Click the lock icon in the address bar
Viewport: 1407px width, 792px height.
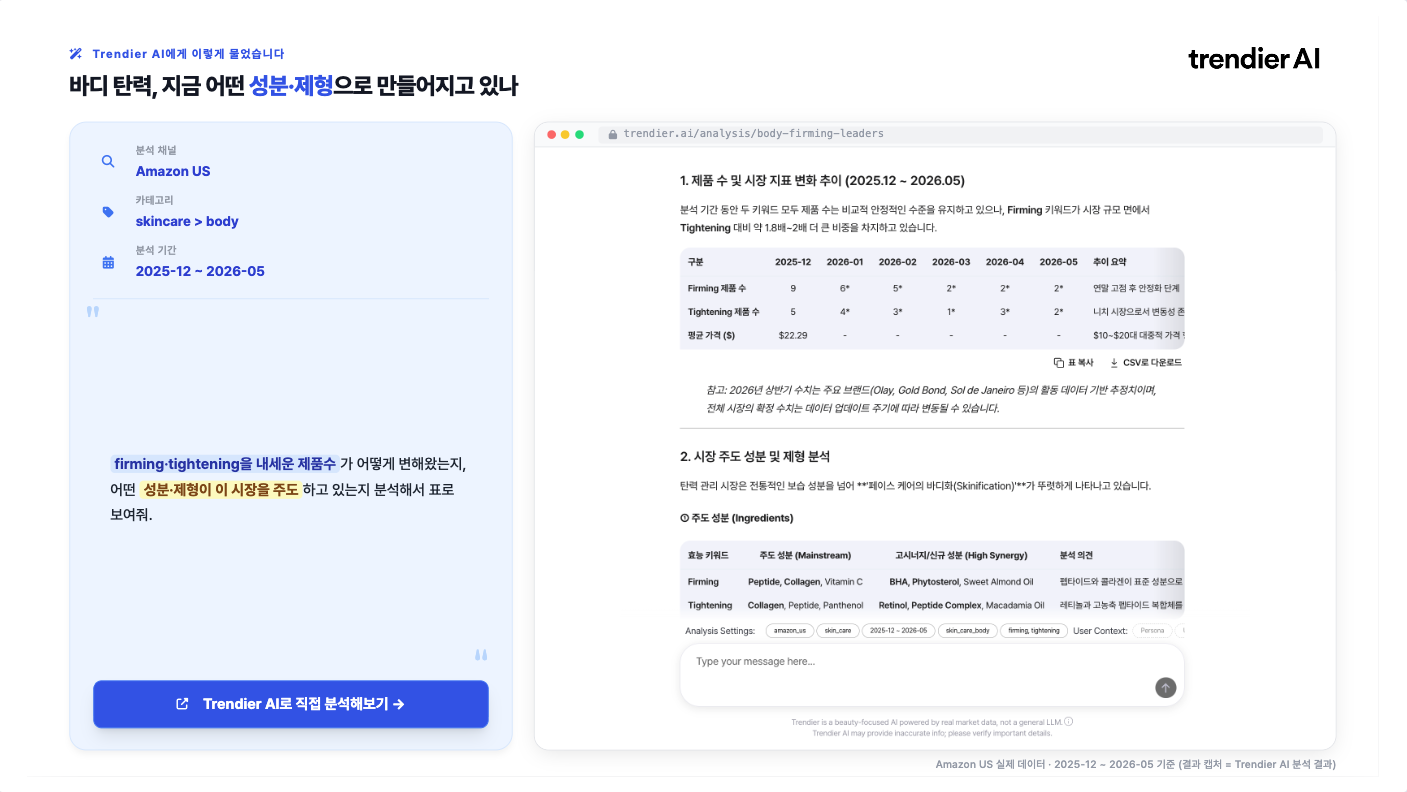pyautogui.click(x=612, y=134)
